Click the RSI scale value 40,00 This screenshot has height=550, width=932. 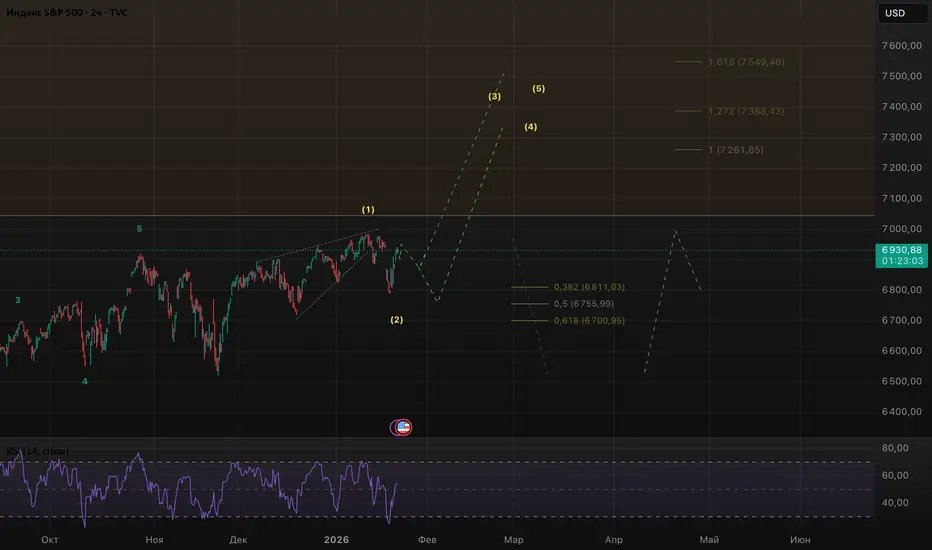coord(895,502)
